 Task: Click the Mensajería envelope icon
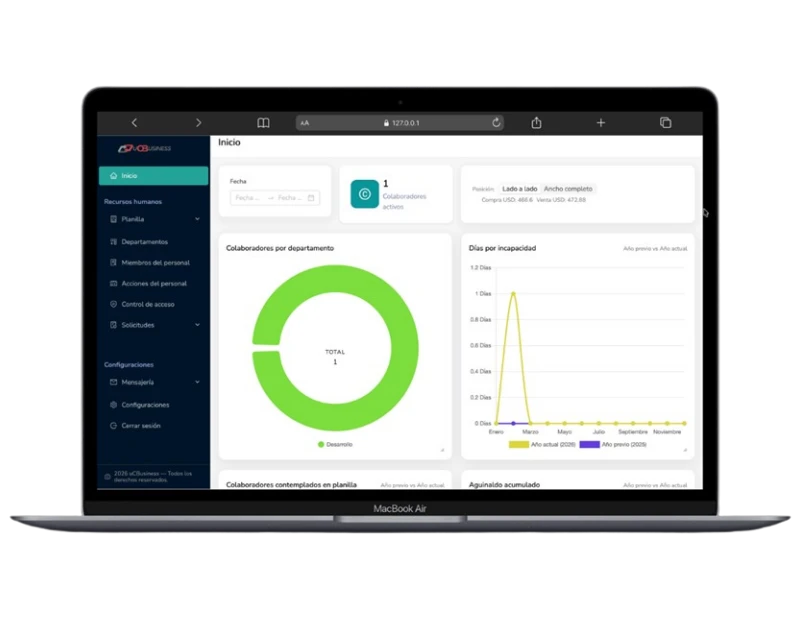[113, 382]
